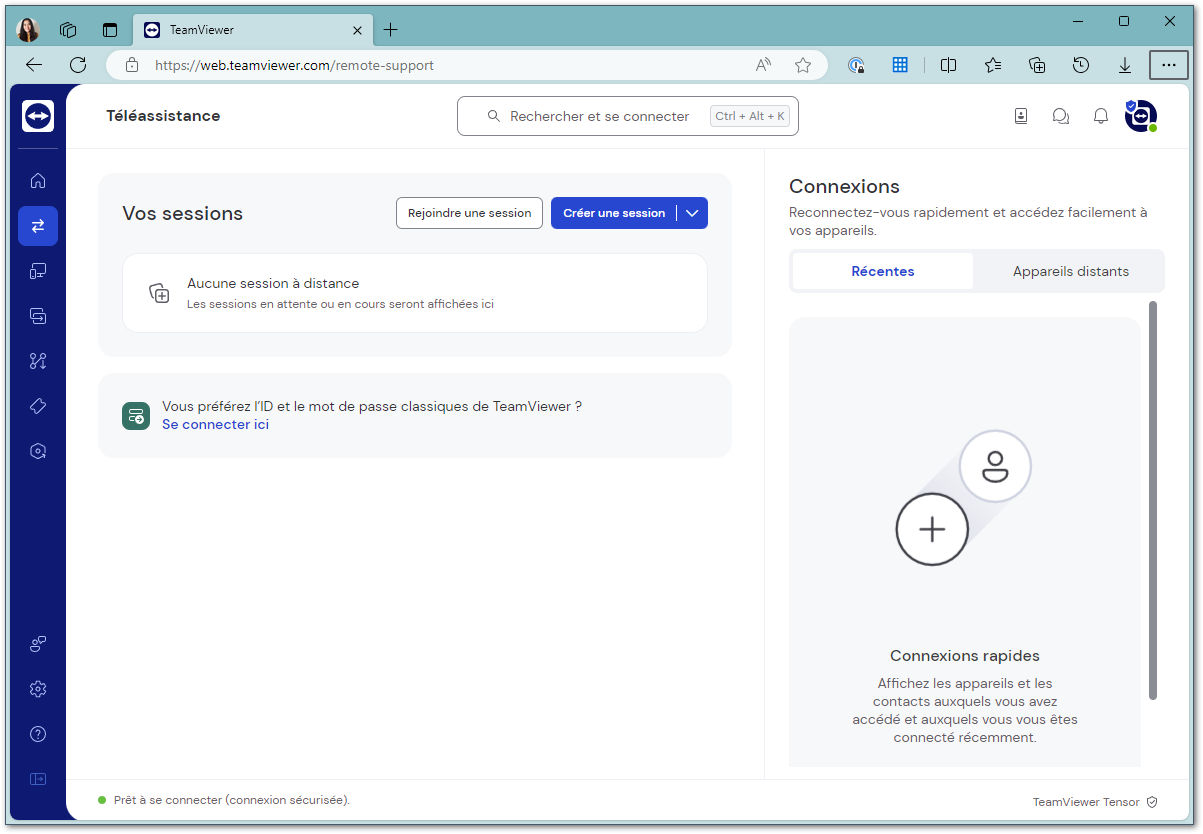
Task: Collapse the sidebar with bottom panel icon
Action: click(38, 779)
